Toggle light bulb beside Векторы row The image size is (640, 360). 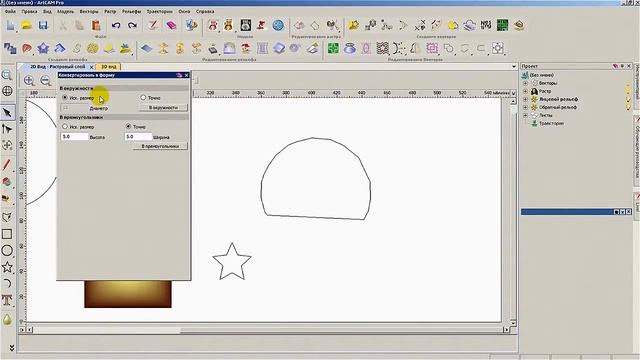(628, 83)
